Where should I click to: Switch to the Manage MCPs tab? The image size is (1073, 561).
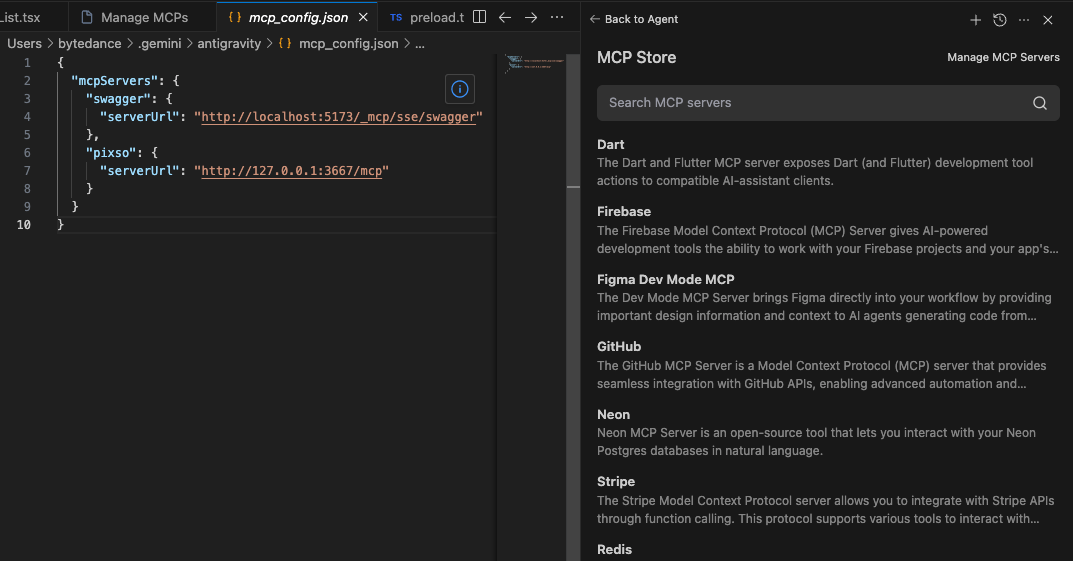143,18
